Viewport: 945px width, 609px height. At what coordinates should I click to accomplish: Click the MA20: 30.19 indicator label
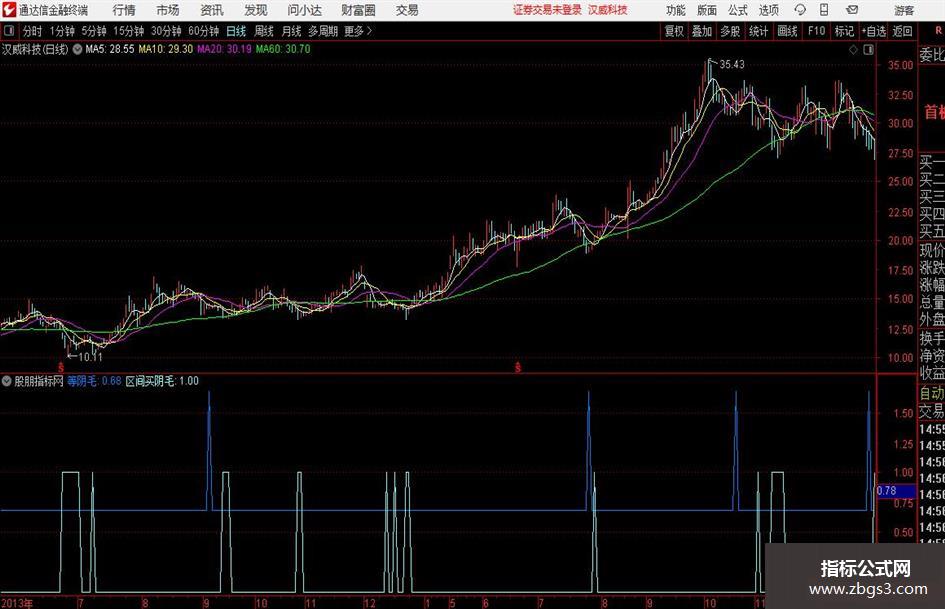click(224, 49)
